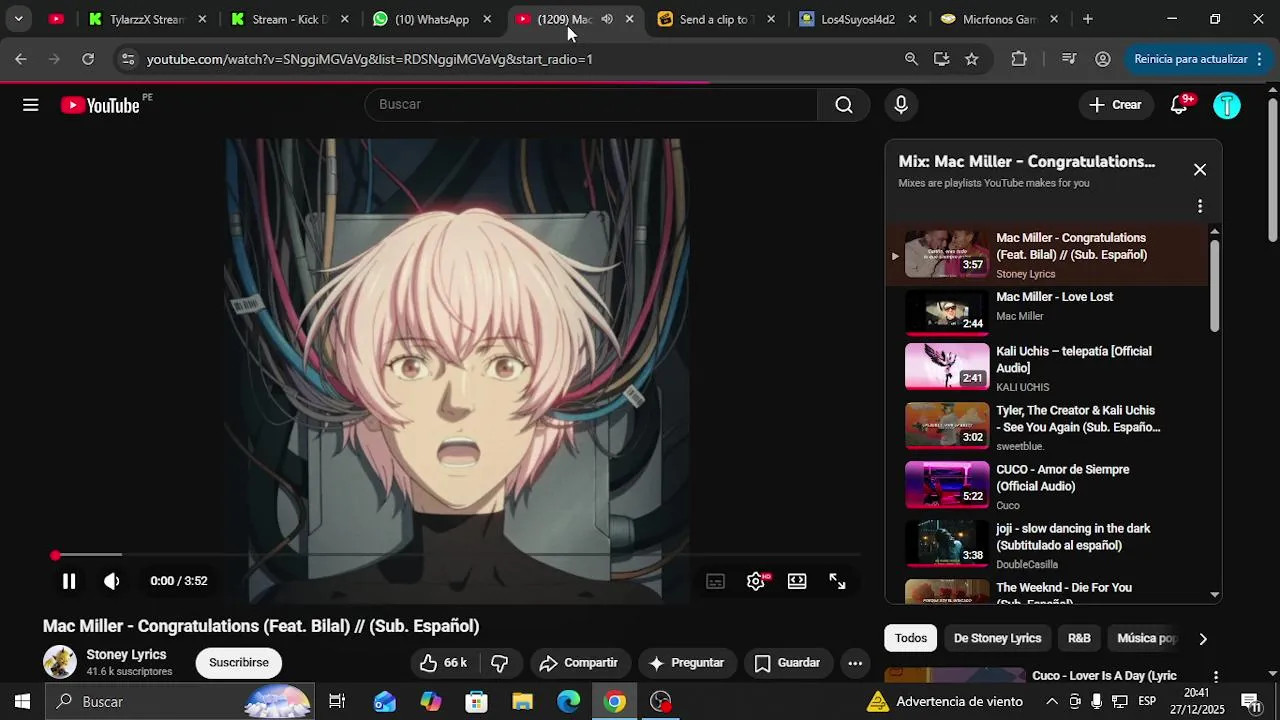Switch to the (10) WhatsApp tab
This screenshot has height=720, width=1280.
(x=430, y=19)
